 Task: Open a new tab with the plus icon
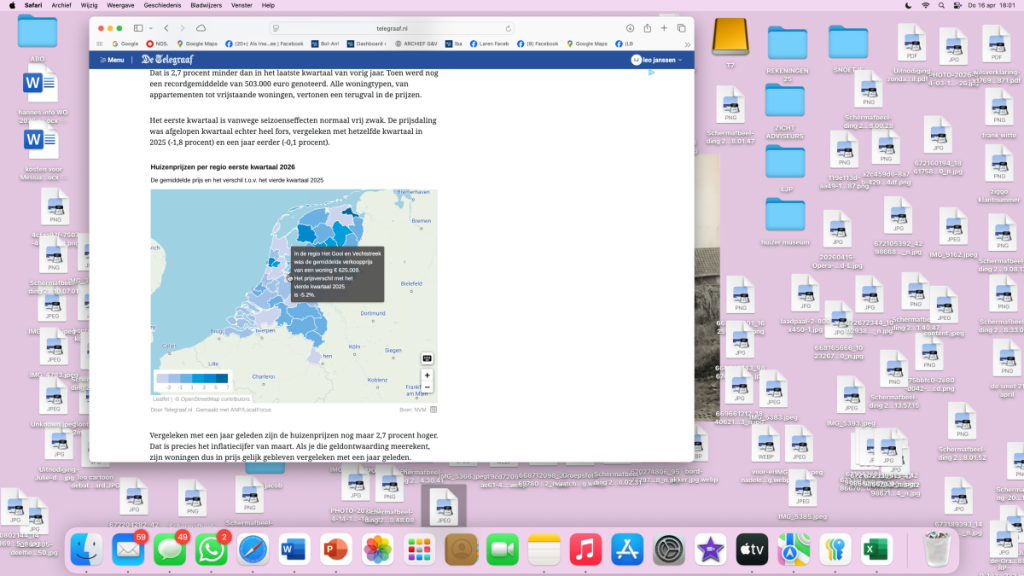[665, 28]
